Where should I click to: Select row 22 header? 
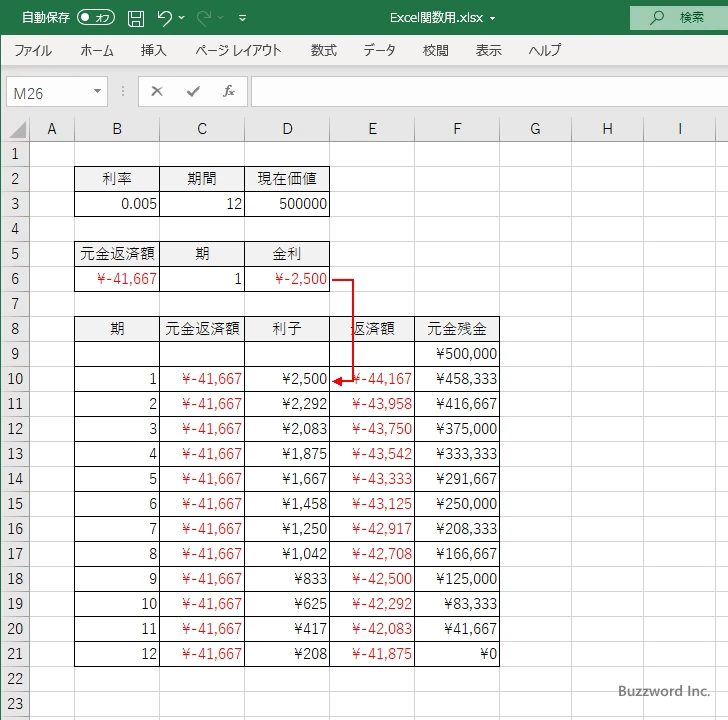pyautogui.click(x=15, y=679)
